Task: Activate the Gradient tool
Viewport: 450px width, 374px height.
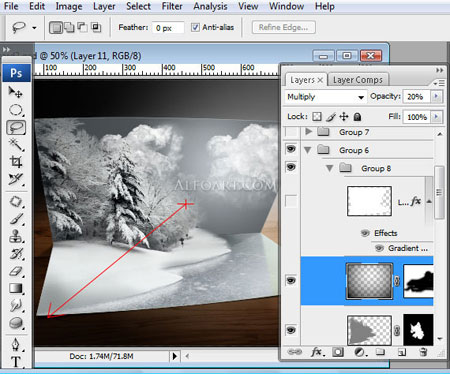Action: point(15,288)
